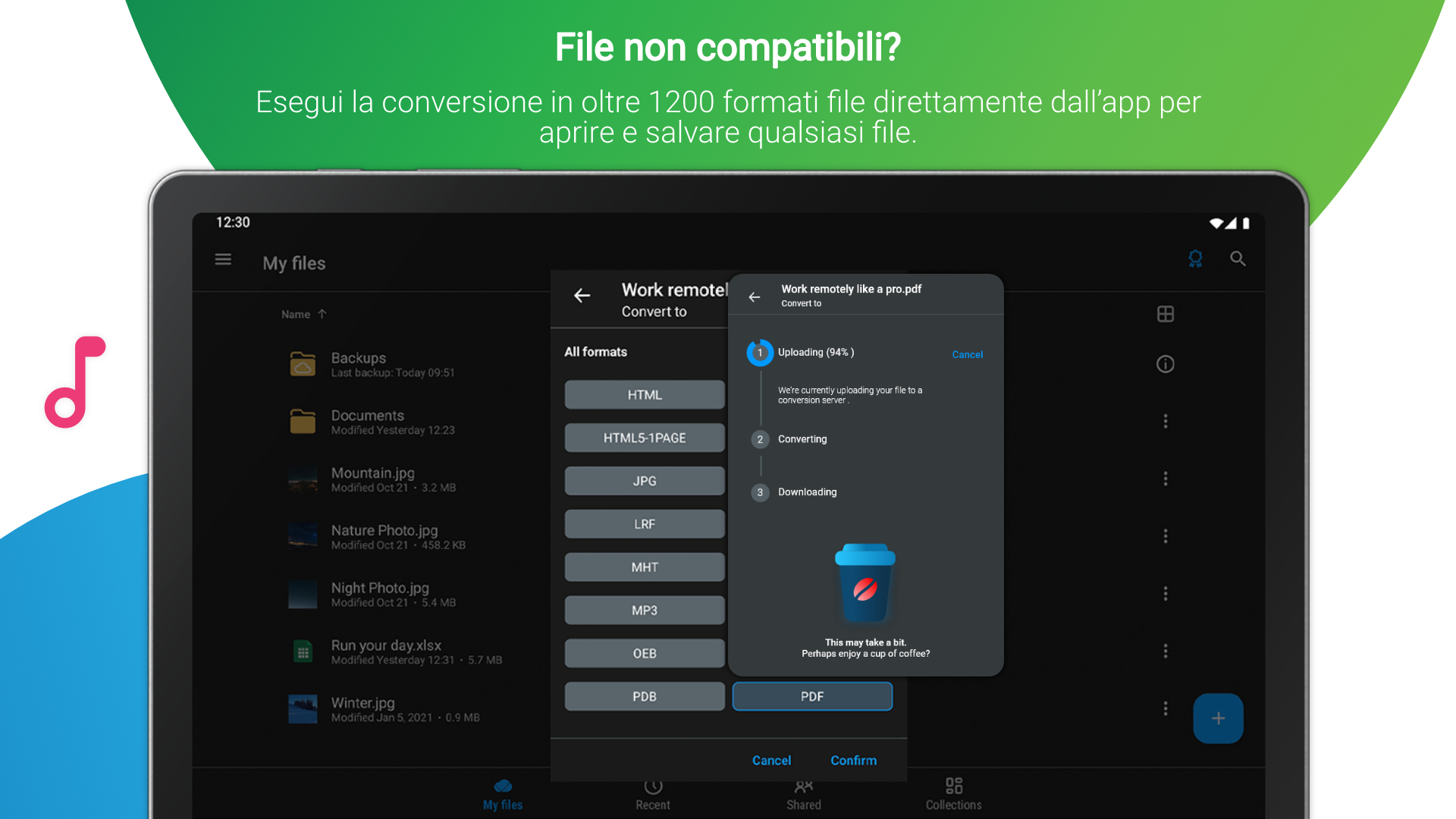Click the premium badge icon
The width and height of the screenshot is (1456, 819).
click(x=1195, y=259)
